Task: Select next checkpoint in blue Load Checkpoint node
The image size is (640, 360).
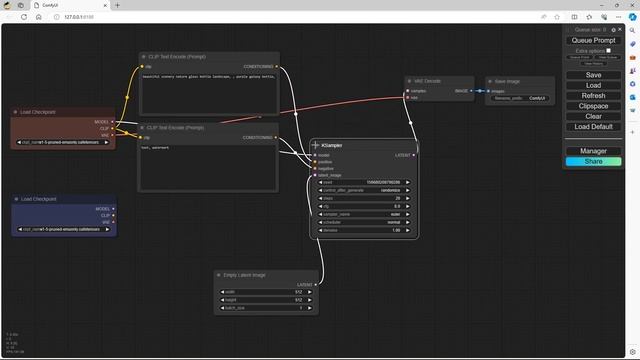Action: (107, 229)
